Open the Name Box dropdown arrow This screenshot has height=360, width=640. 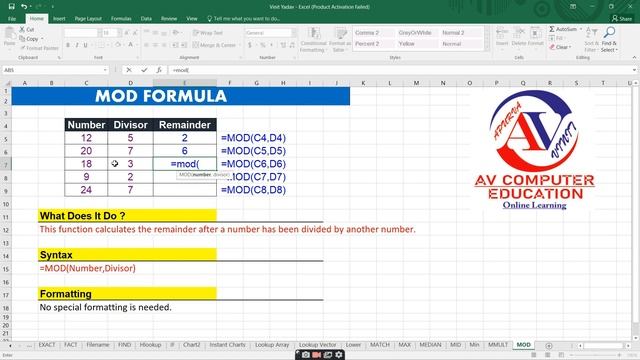[105, 70]
